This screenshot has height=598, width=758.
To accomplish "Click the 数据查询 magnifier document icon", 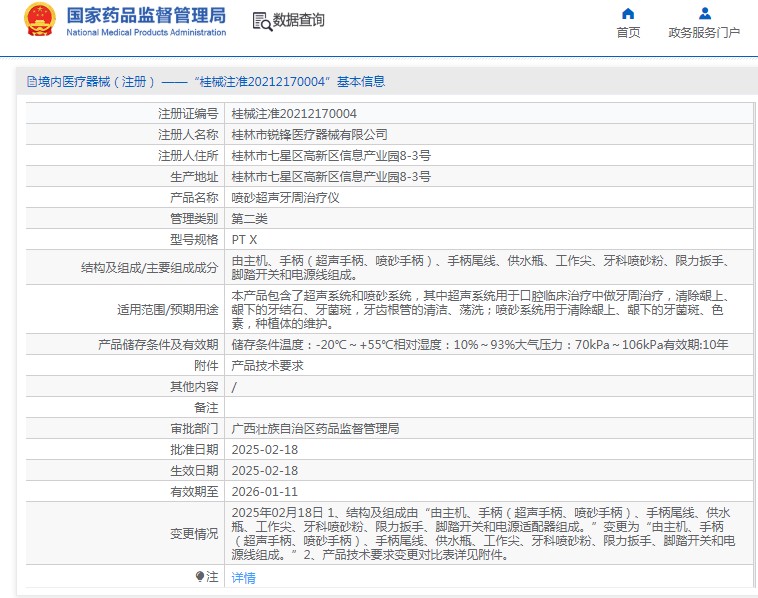I will [261, 21].
